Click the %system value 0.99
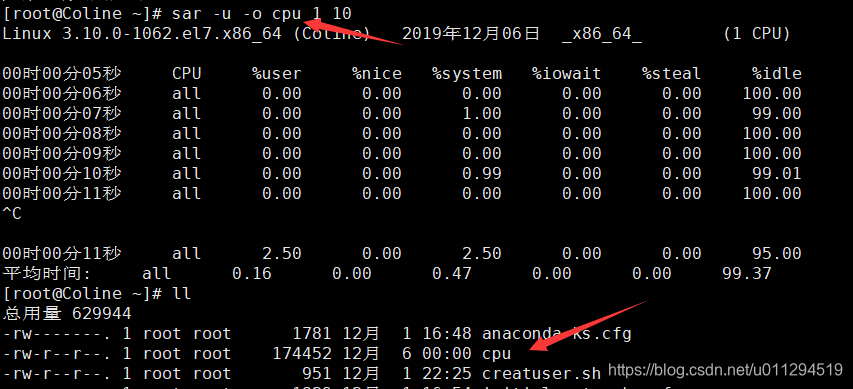Image resolution: width=853 pixels, height=389 pixels. (x=481, y=174)
